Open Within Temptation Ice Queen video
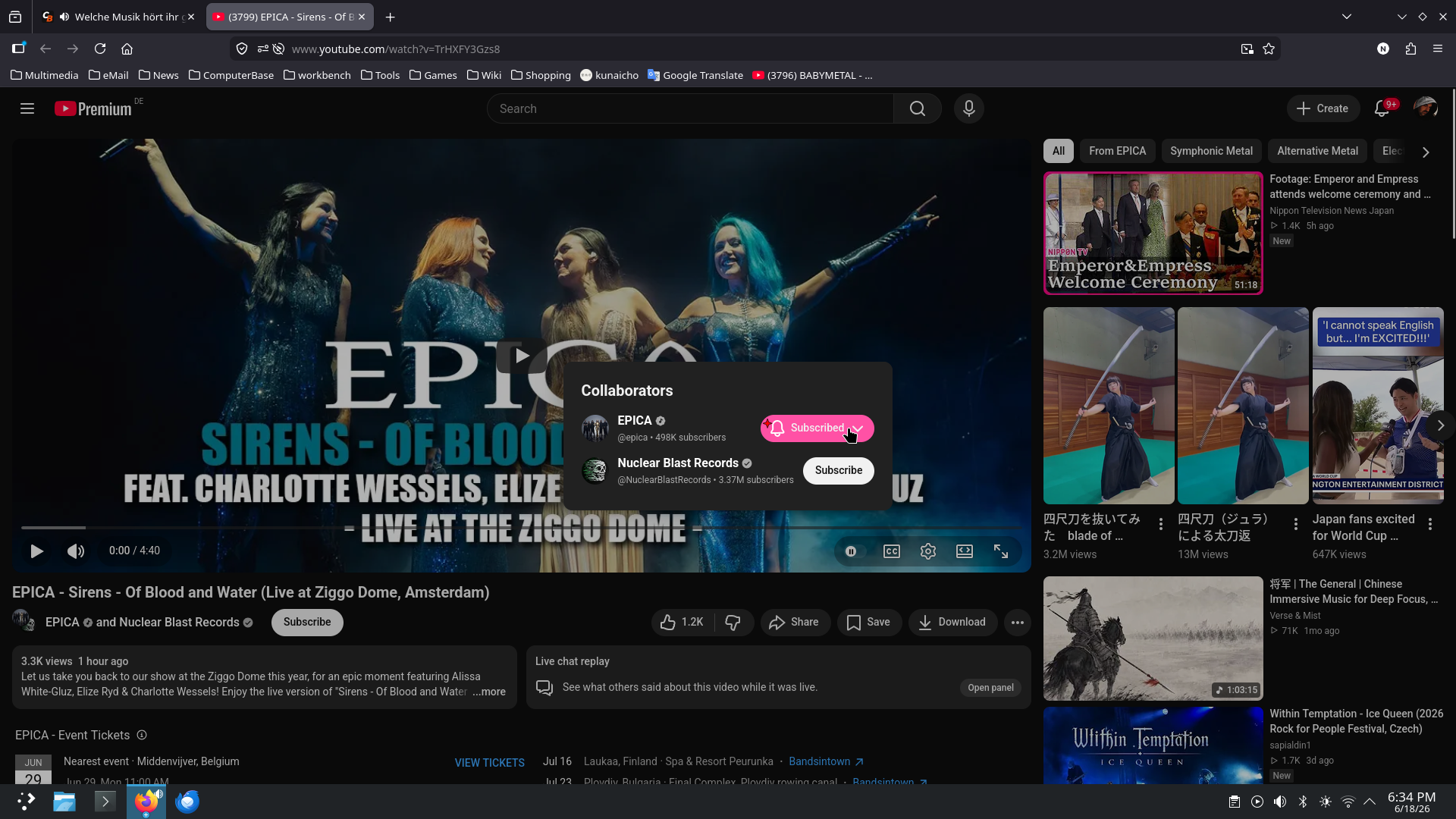 (x=1153, y=746)
